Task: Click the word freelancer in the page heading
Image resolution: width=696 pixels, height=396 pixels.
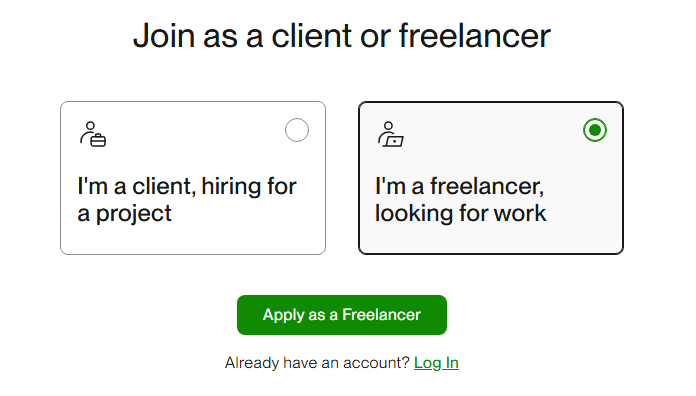Action: 475,36
